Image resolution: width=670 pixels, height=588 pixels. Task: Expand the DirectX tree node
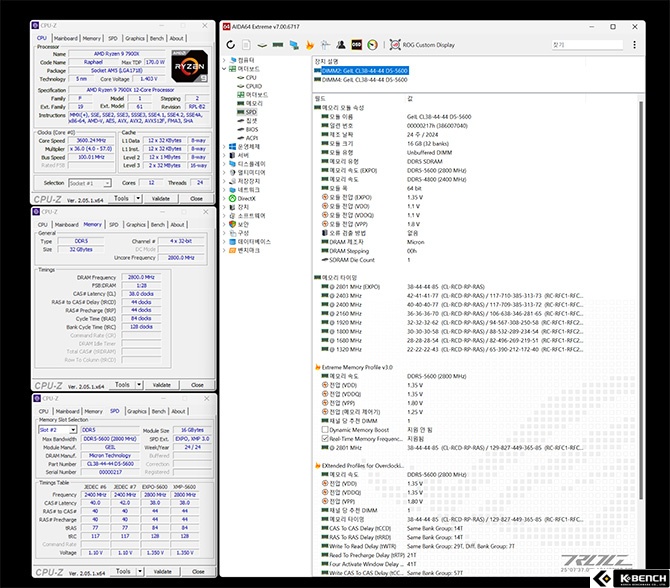(224, 198)
